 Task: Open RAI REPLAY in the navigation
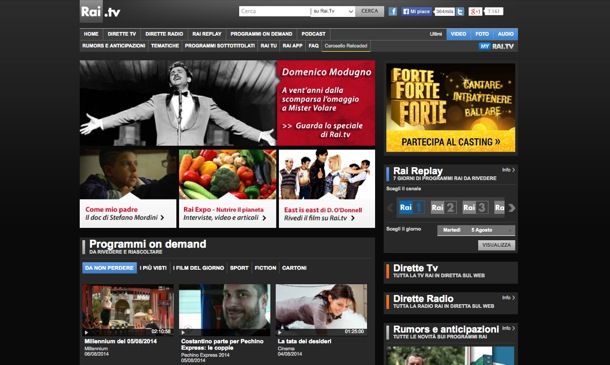(x=207, y=34)
